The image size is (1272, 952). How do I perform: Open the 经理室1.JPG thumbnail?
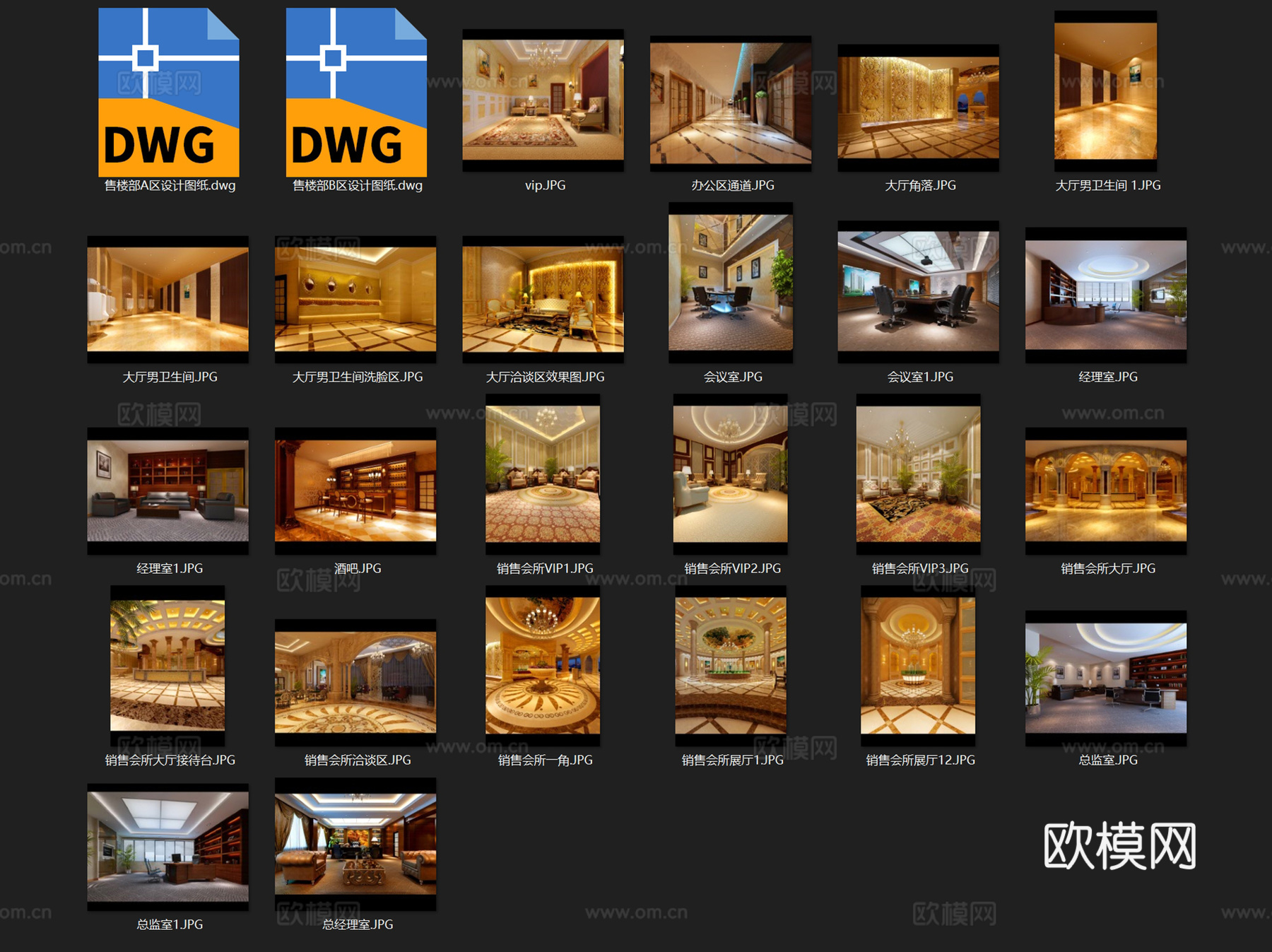coord(168,491)
